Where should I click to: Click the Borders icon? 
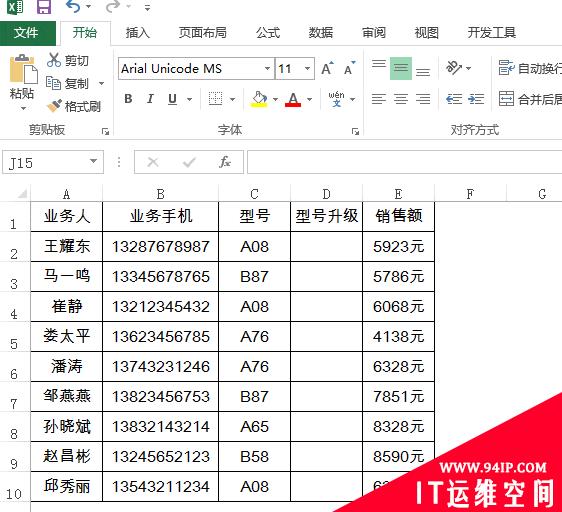coord(215,99)
